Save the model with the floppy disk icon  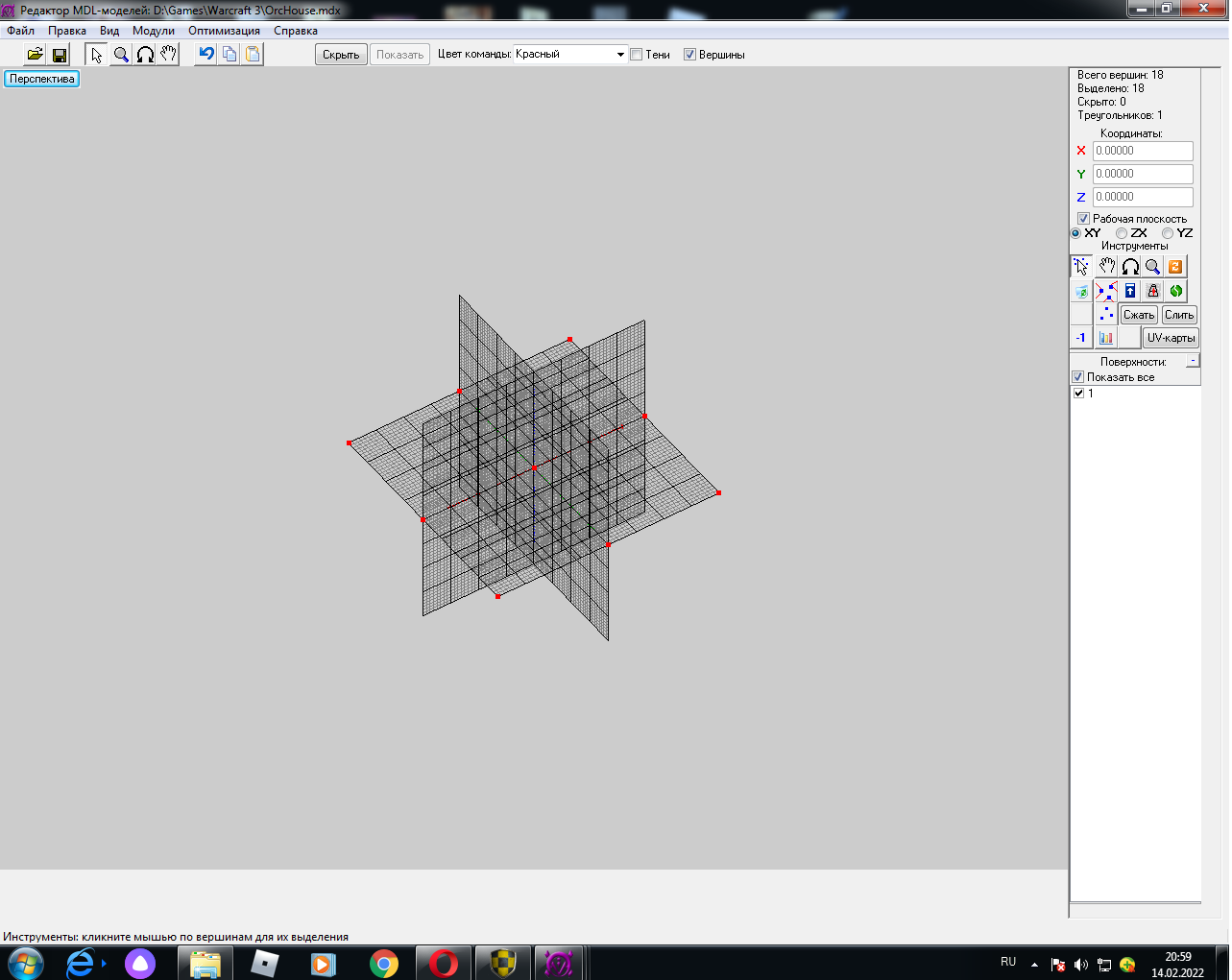click(59, 55)
